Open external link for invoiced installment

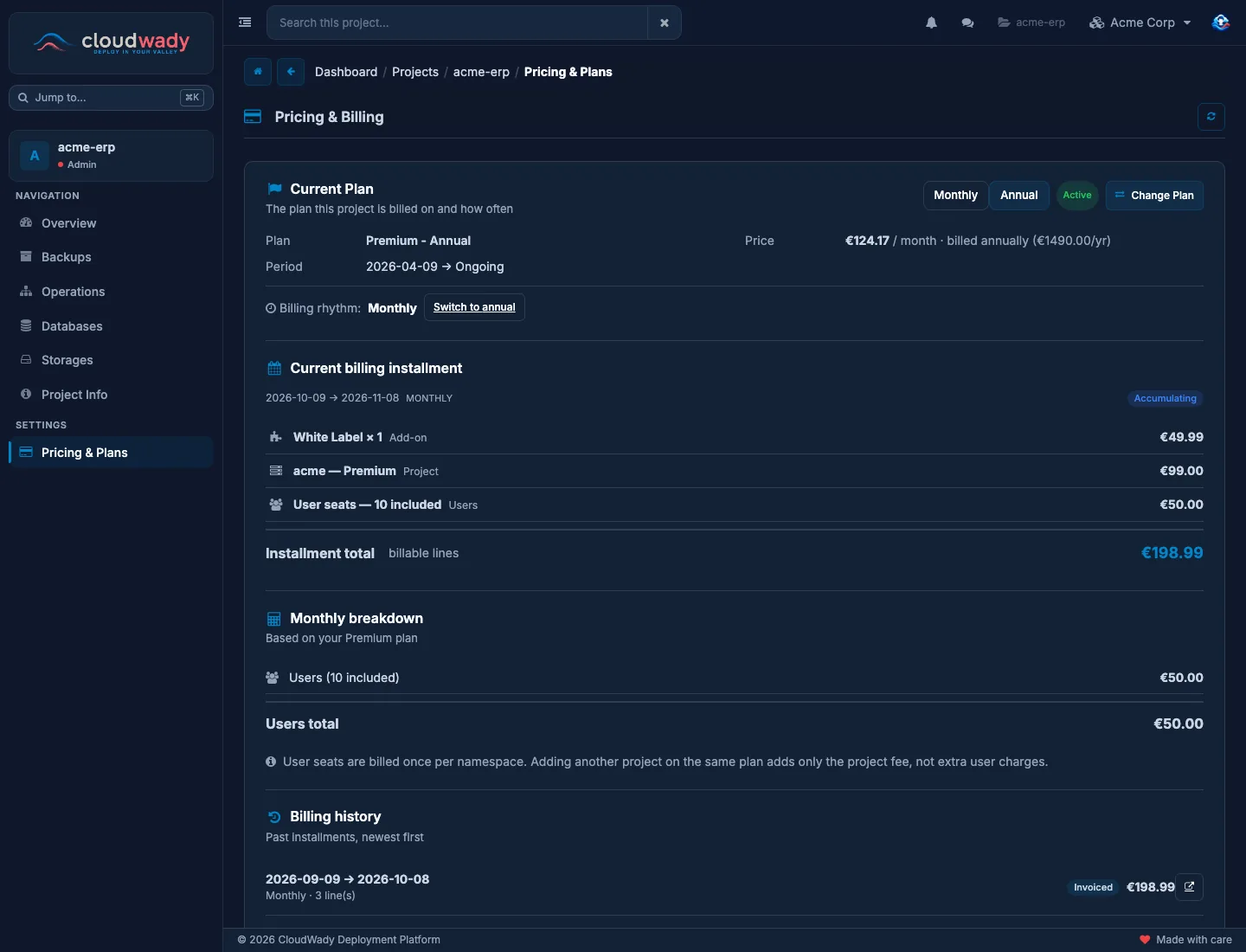(x=1190, y=887)
